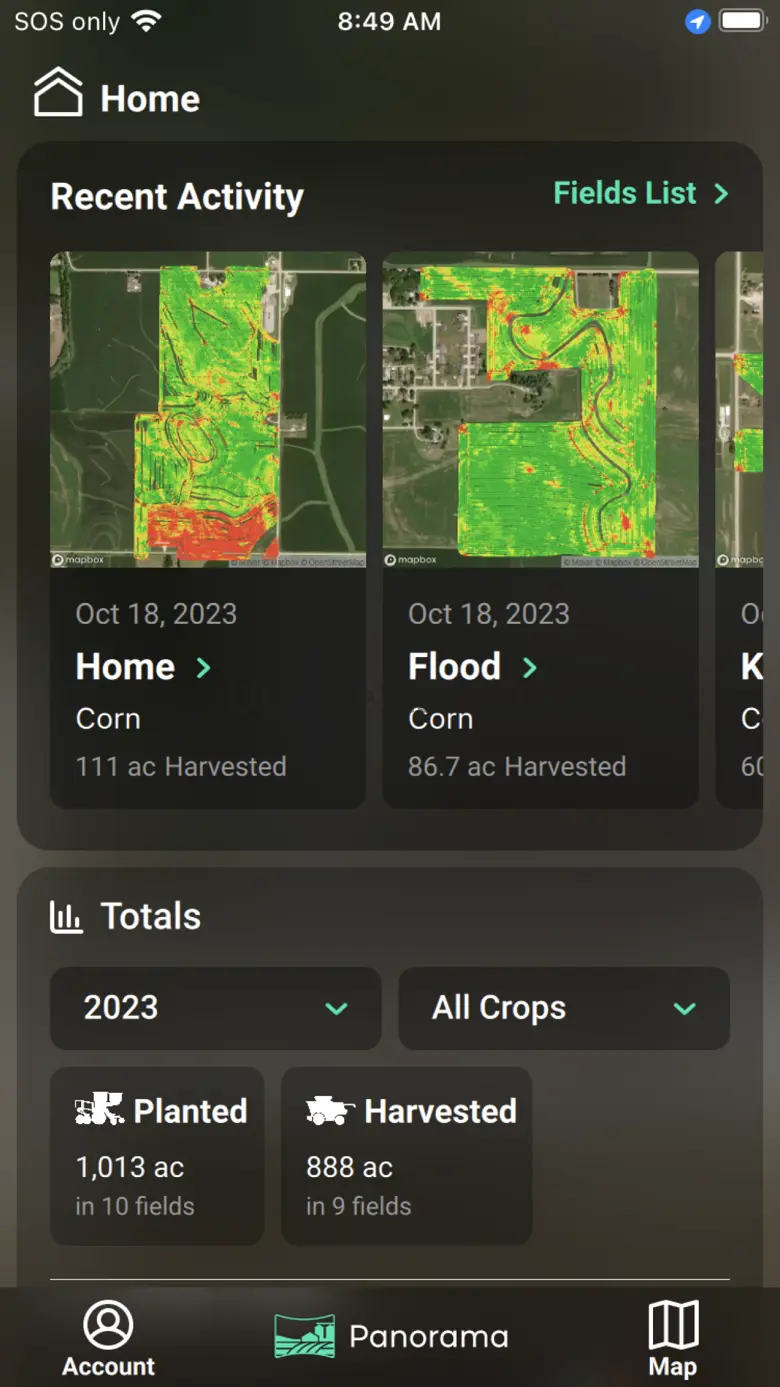Tap chevron next to Home field

[x=204, y=668]
